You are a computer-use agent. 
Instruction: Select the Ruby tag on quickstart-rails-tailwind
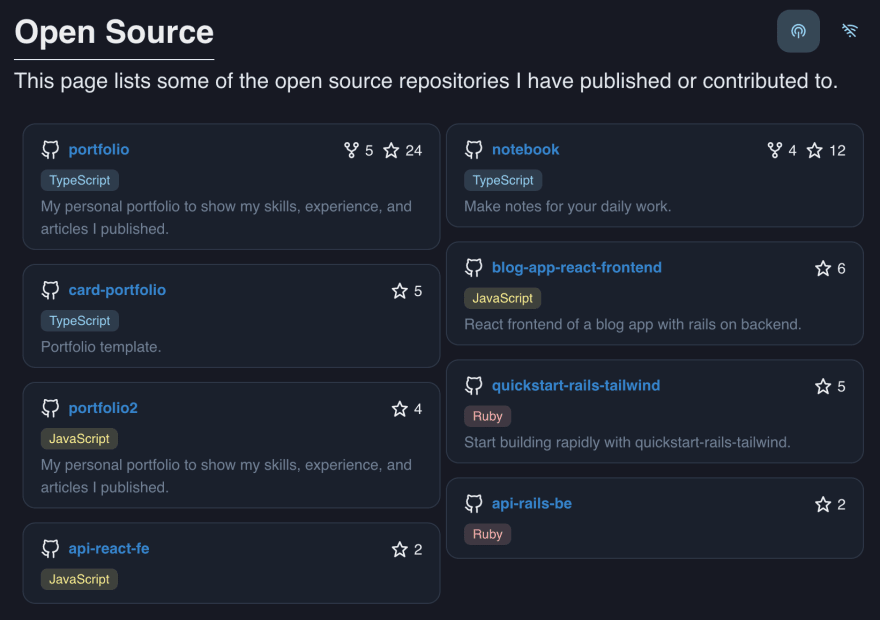tap(487, 416)
